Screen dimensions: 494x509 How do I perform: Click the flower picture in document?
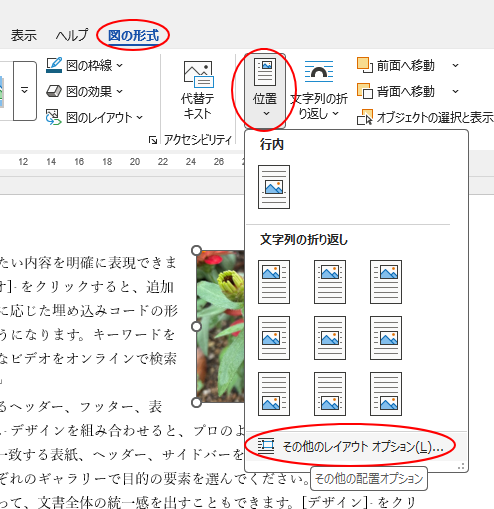coord(221,327)
